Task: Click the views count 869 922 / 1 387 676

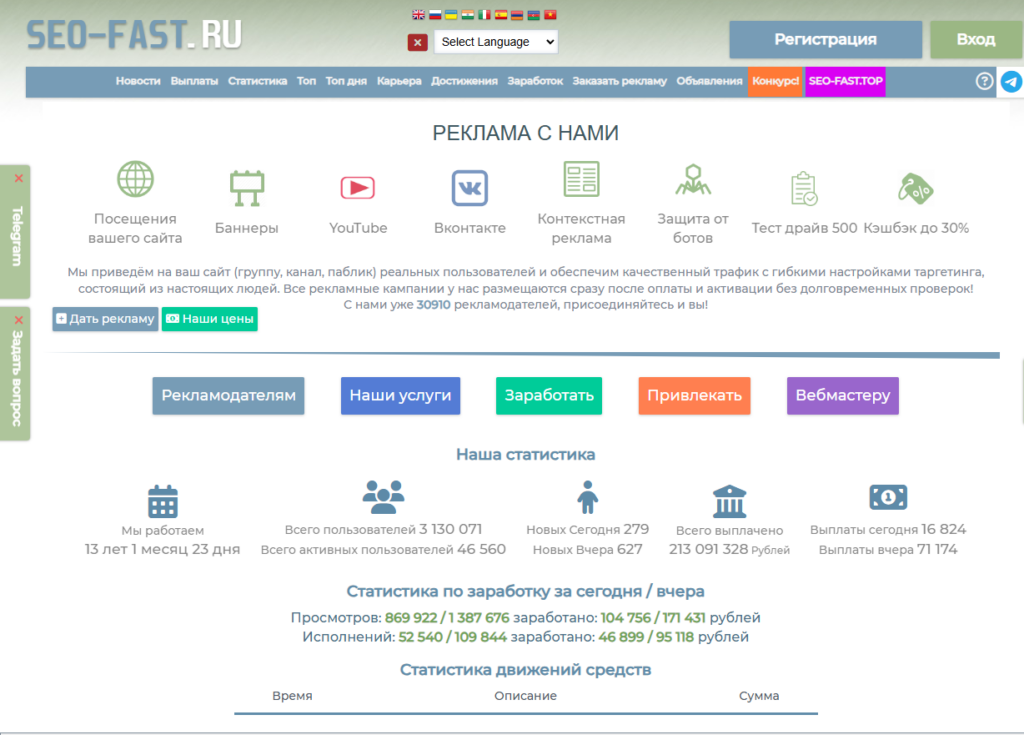Action: coord(447,618)
